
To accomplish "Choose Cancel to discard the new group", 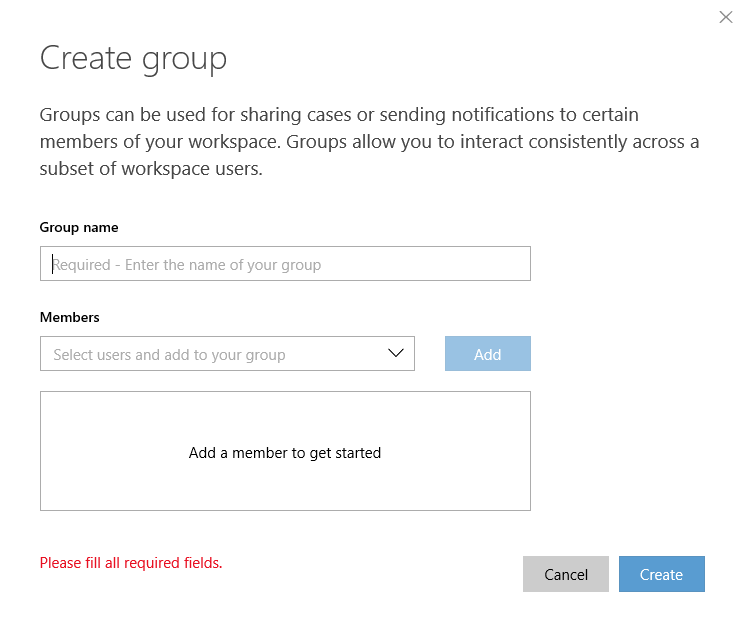I will pos(566,574).
